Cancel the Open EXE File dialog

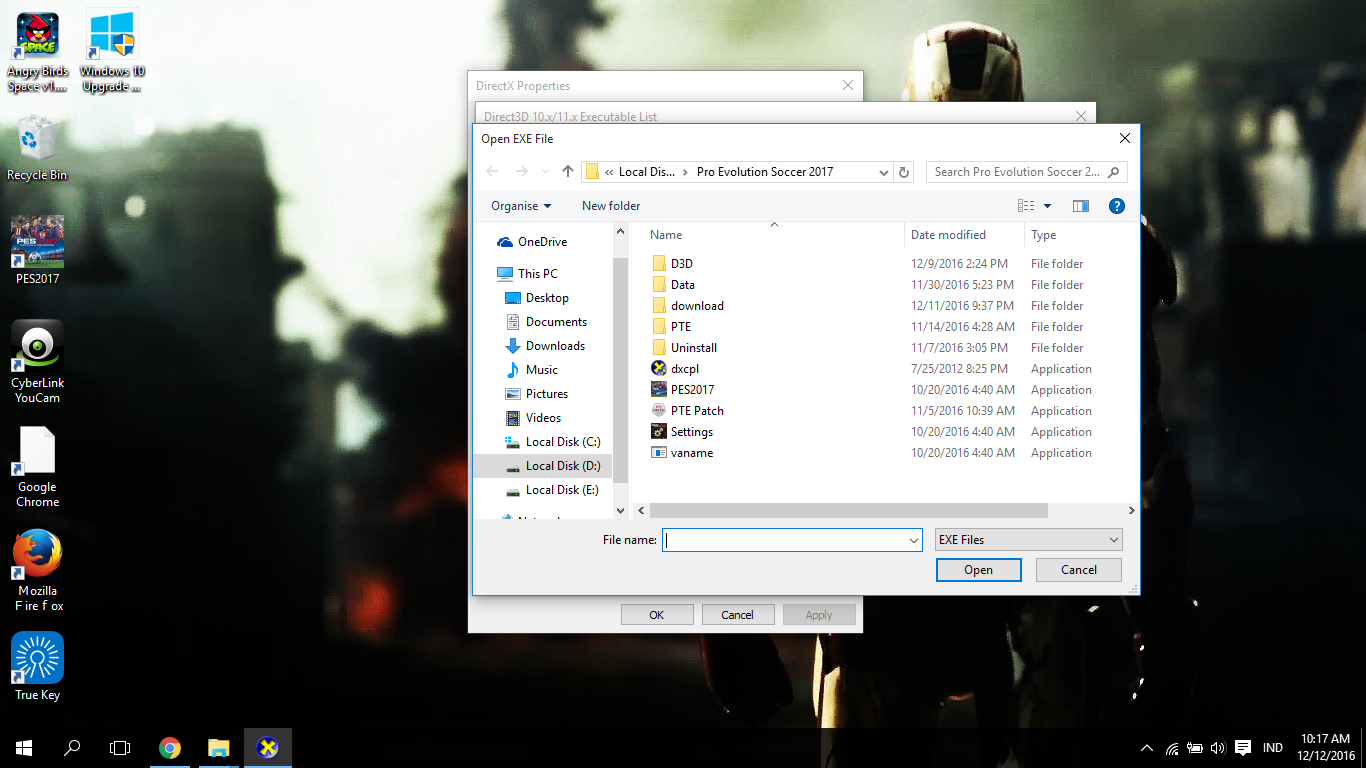pyautogui.click(x=1078, y=570)
